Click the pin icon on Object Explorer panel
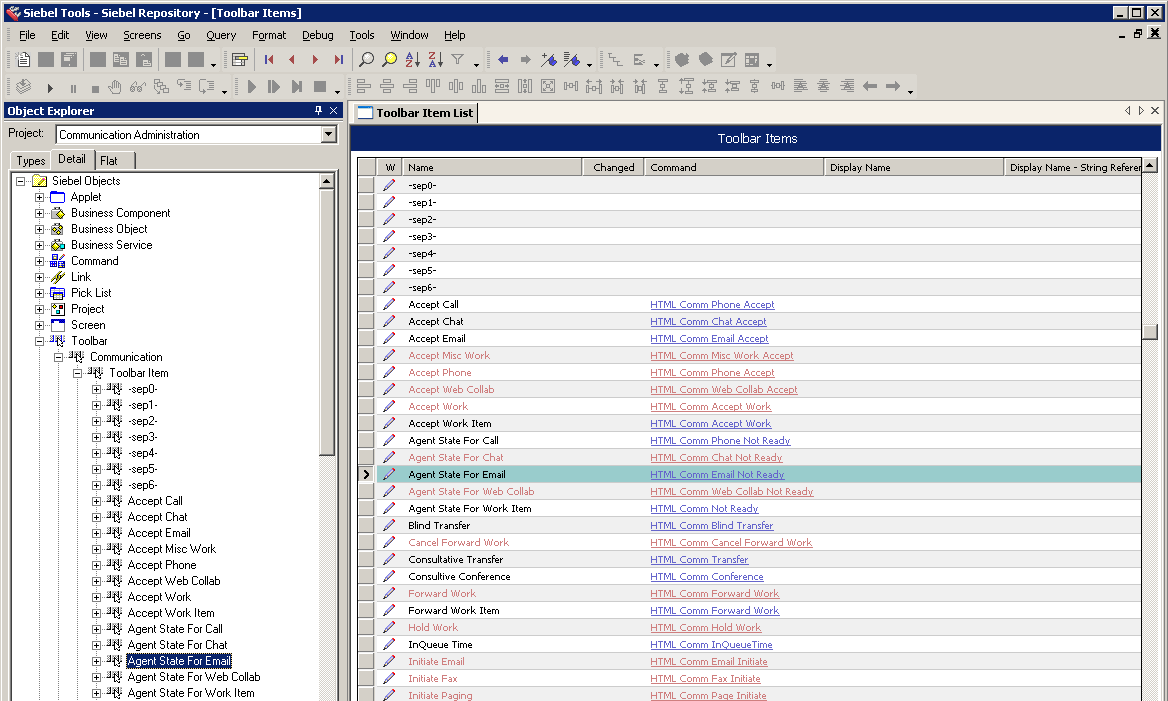This screenshot has width=1168, height=701. (319, 111)
